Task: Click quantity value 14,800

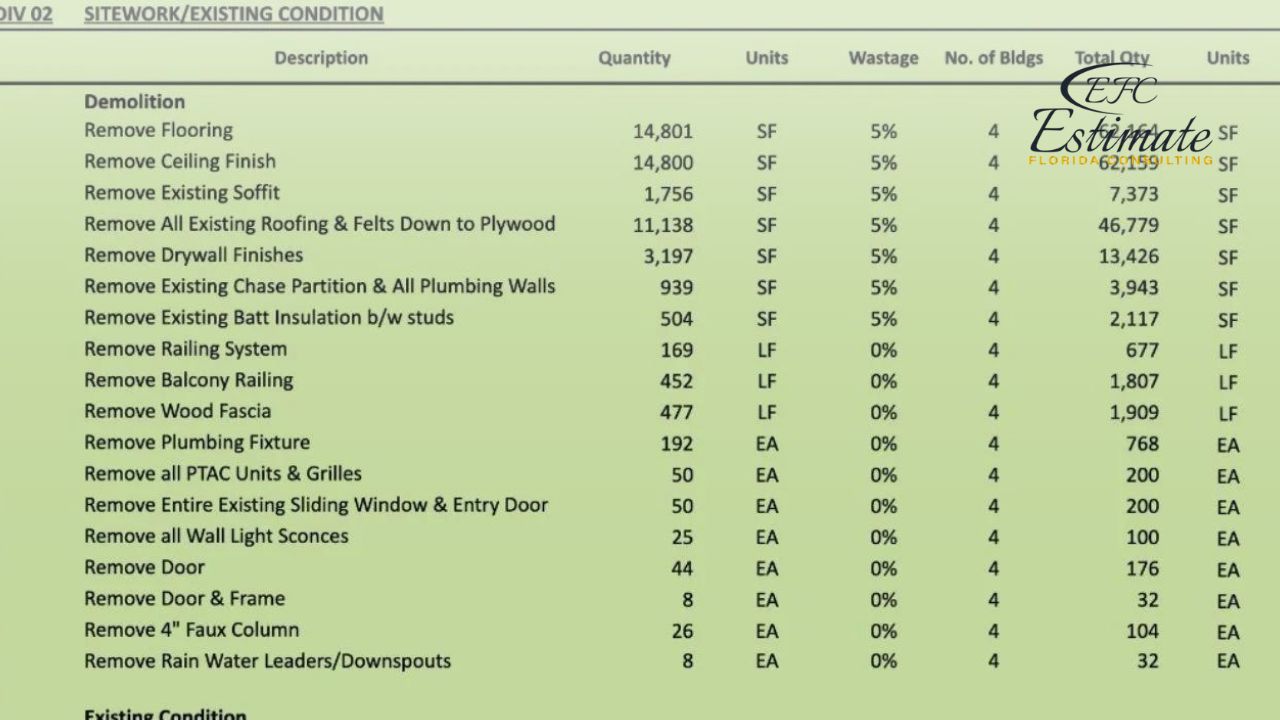Action: click(x=663, y=162)
